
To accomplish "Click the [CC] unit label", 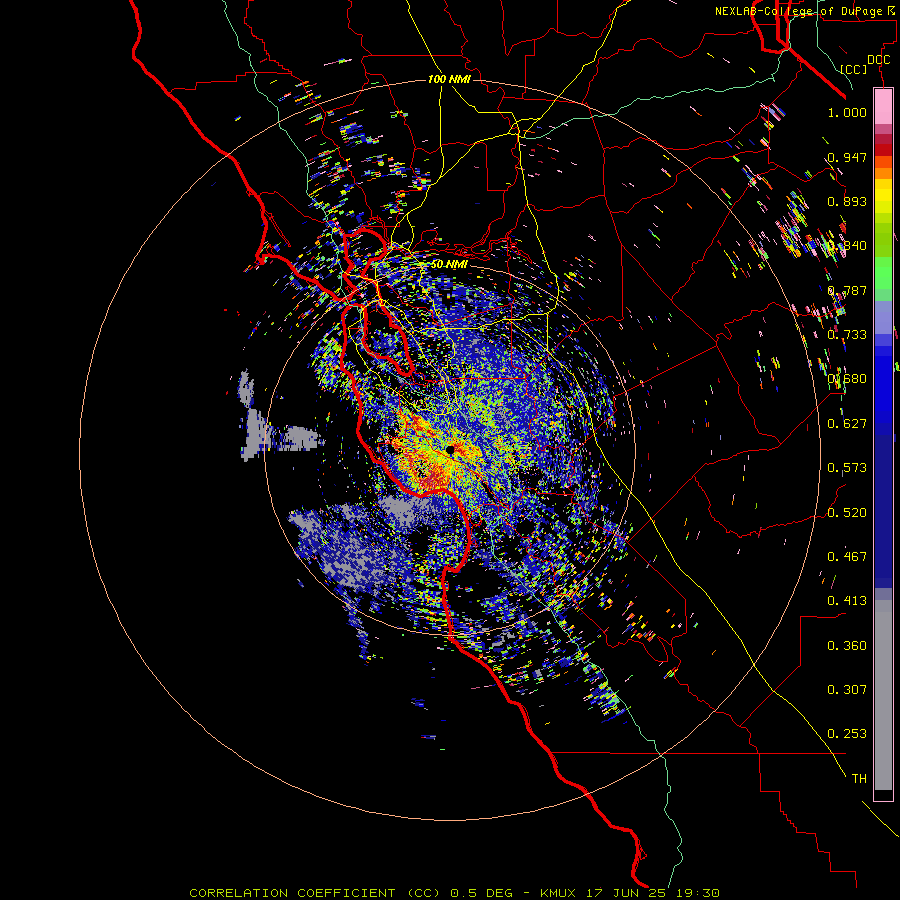I will [x=854, y=69].
